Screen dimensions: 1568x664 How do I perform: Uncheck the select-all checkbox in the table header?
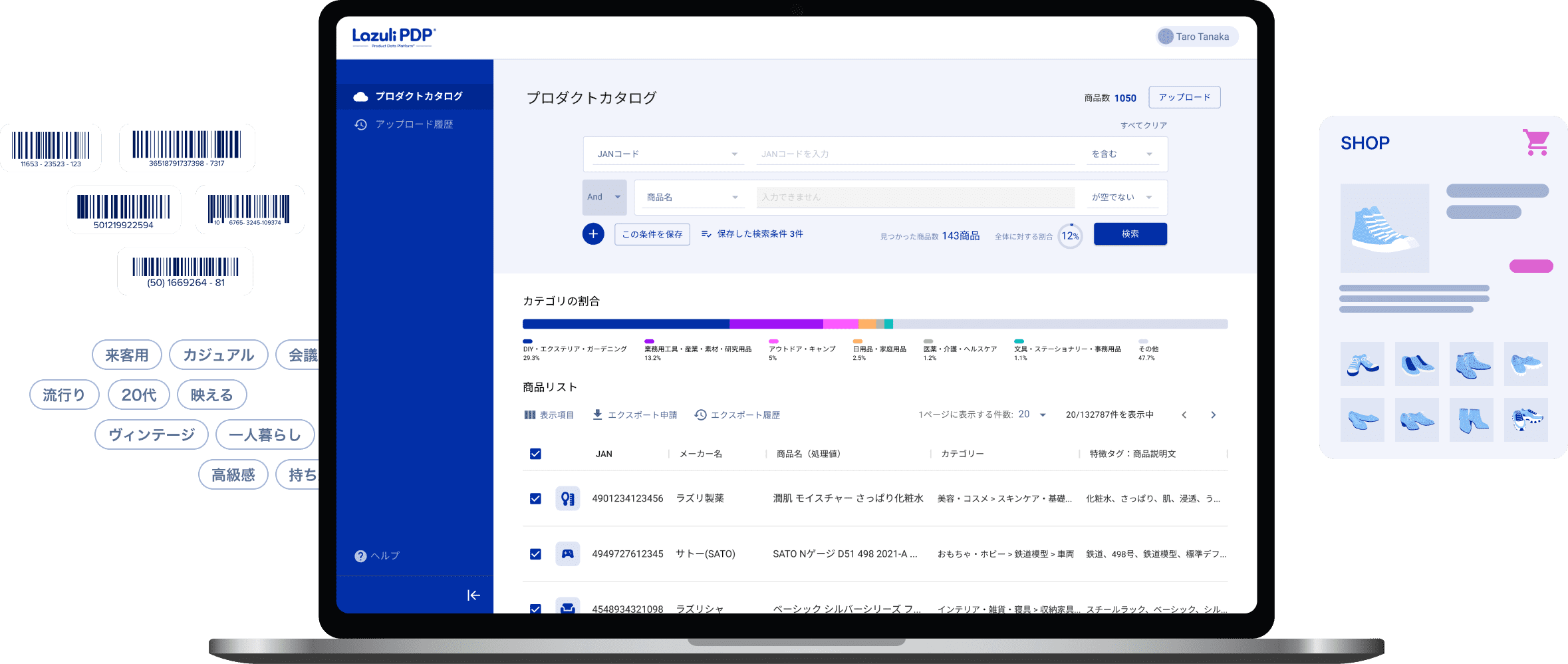click(535, 453)
